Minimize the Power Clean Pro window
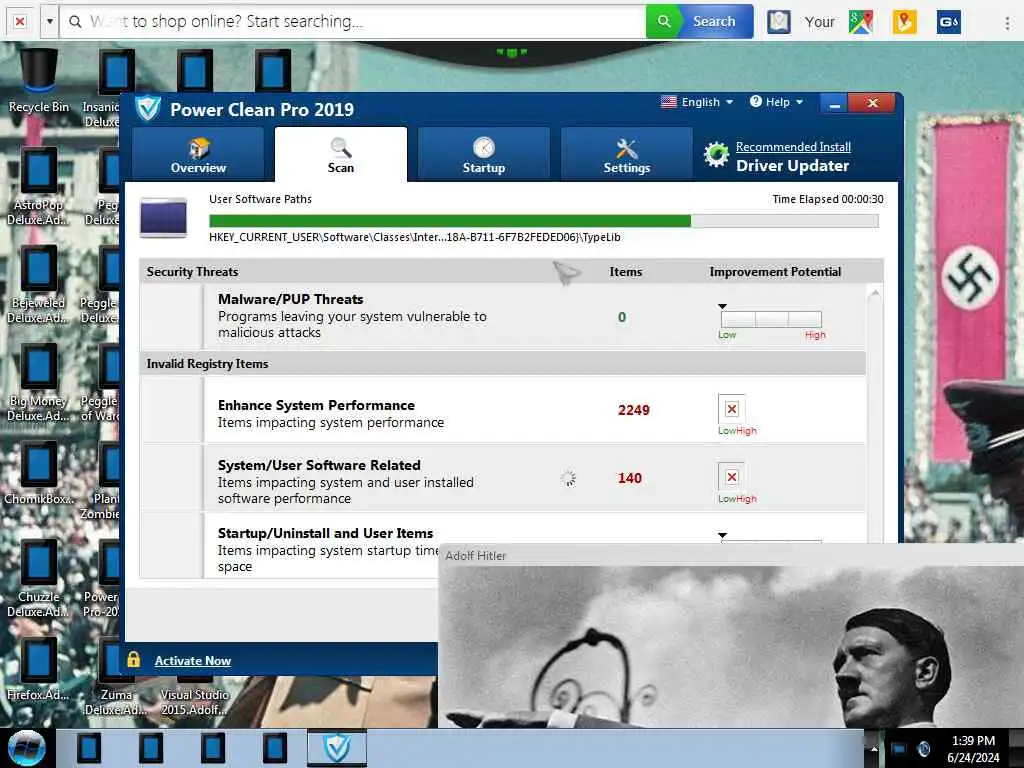The width and height of the screenshot is (1024, 768). (834, 103)
